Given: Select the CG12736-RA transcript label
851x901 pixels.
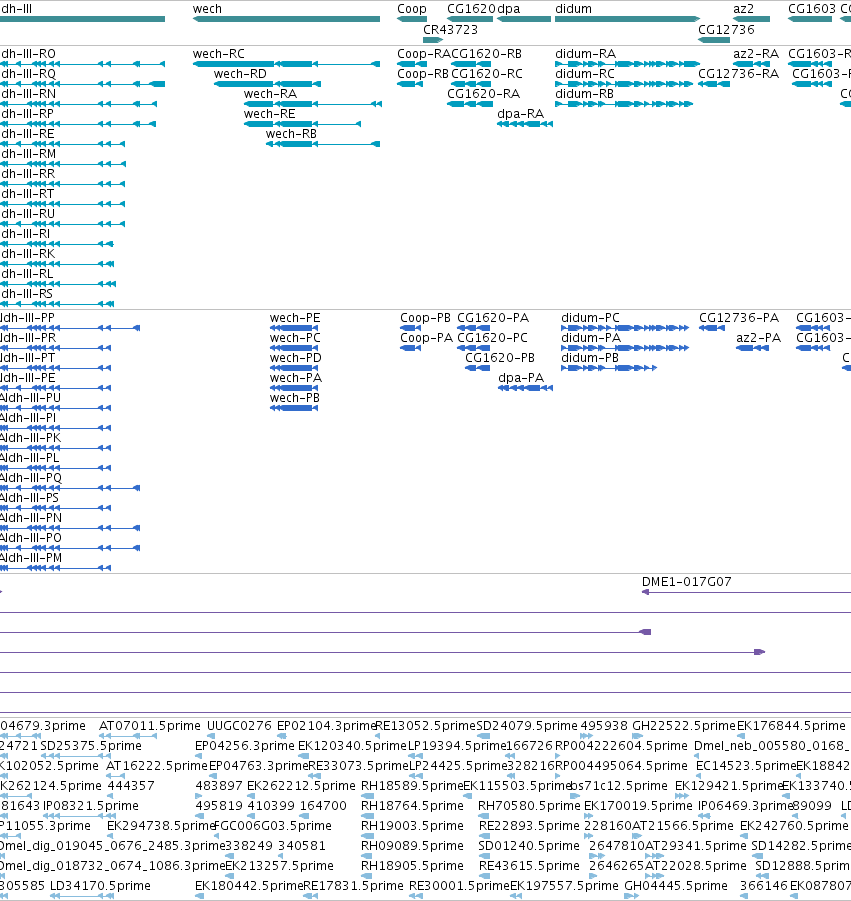Looking at the screenshot, I should pyautogui.click(x=738, y=74).
